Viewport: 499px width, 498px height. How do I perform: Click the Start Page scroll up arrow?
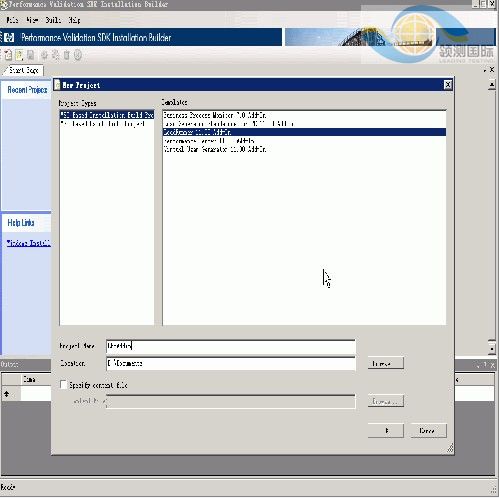coord(492,85)
